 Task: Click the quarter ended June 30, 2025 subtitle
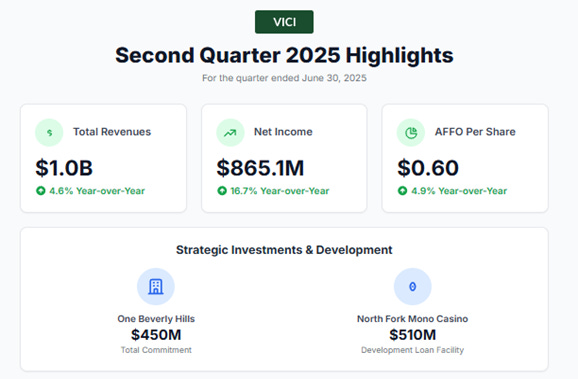coord(284,78)
